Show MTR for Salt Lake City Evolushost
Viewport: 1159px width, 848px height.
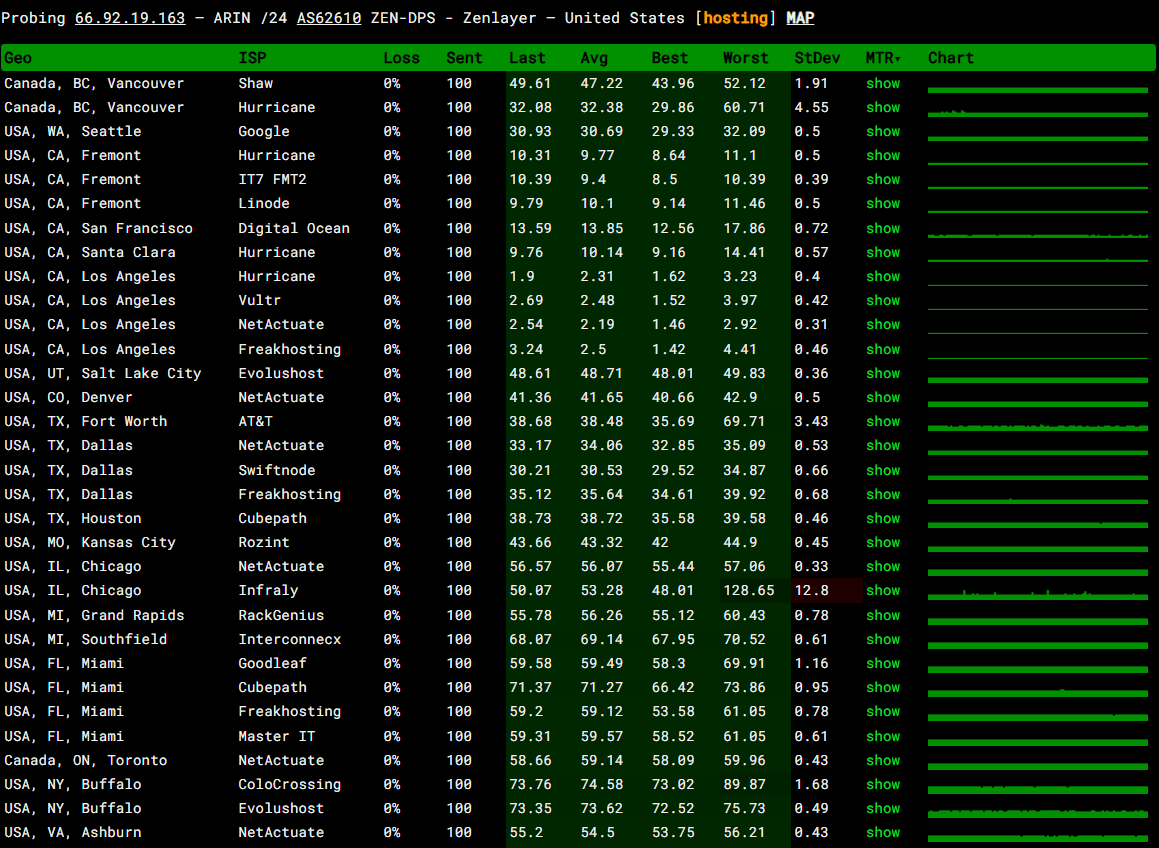883,373
